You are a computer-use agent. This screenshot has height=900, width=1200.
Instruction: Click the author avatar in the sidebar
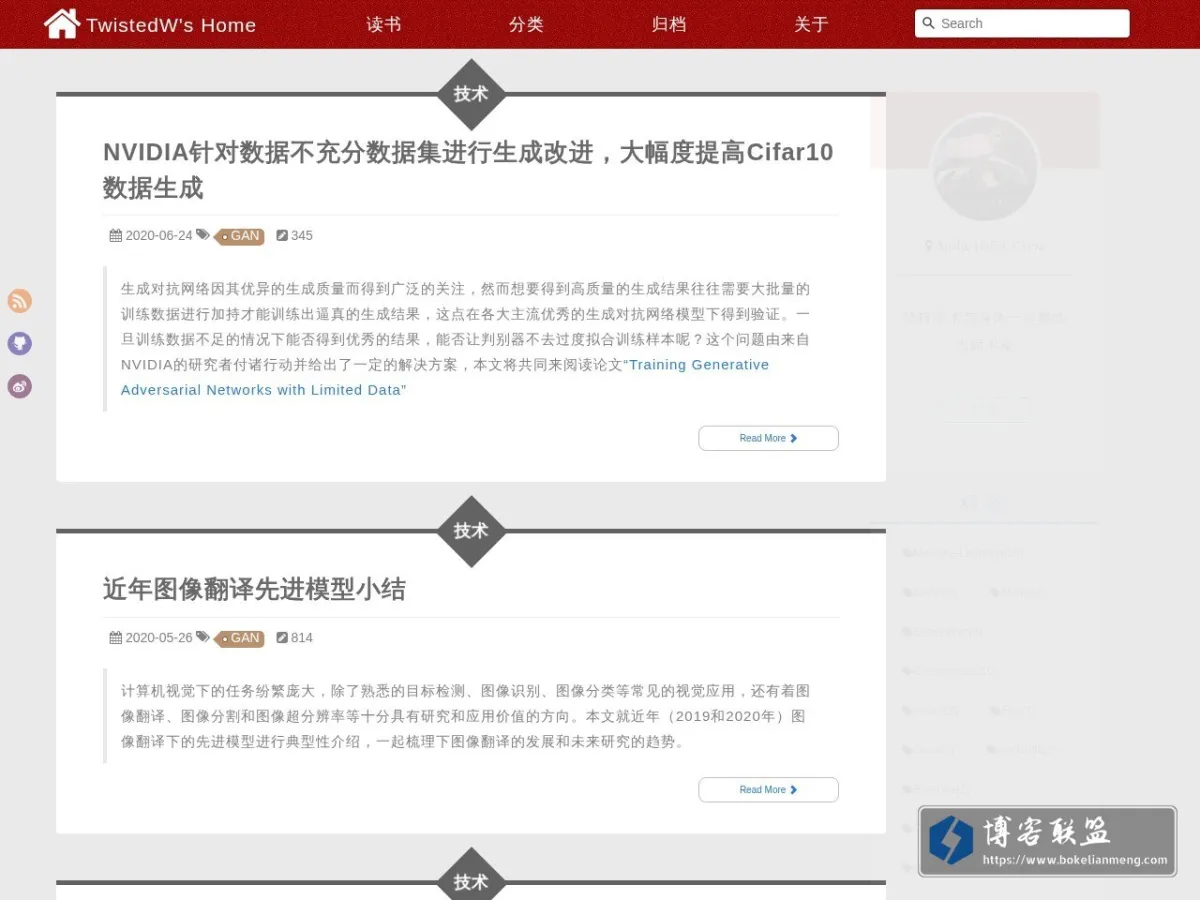(984, 168)
